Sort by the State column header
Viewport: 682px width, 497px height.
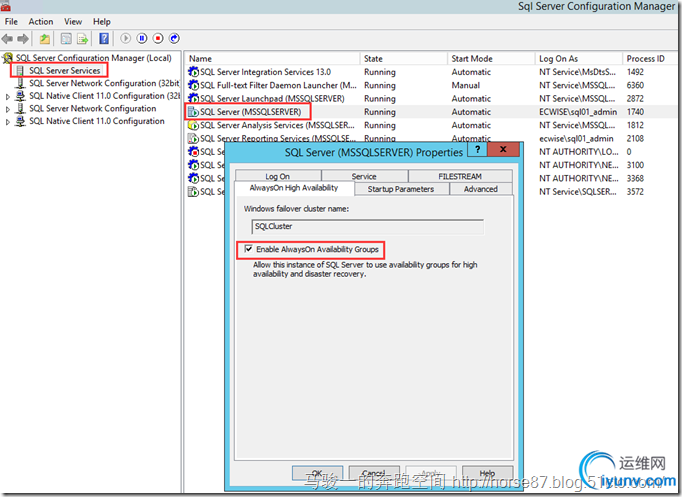point(404,59)
